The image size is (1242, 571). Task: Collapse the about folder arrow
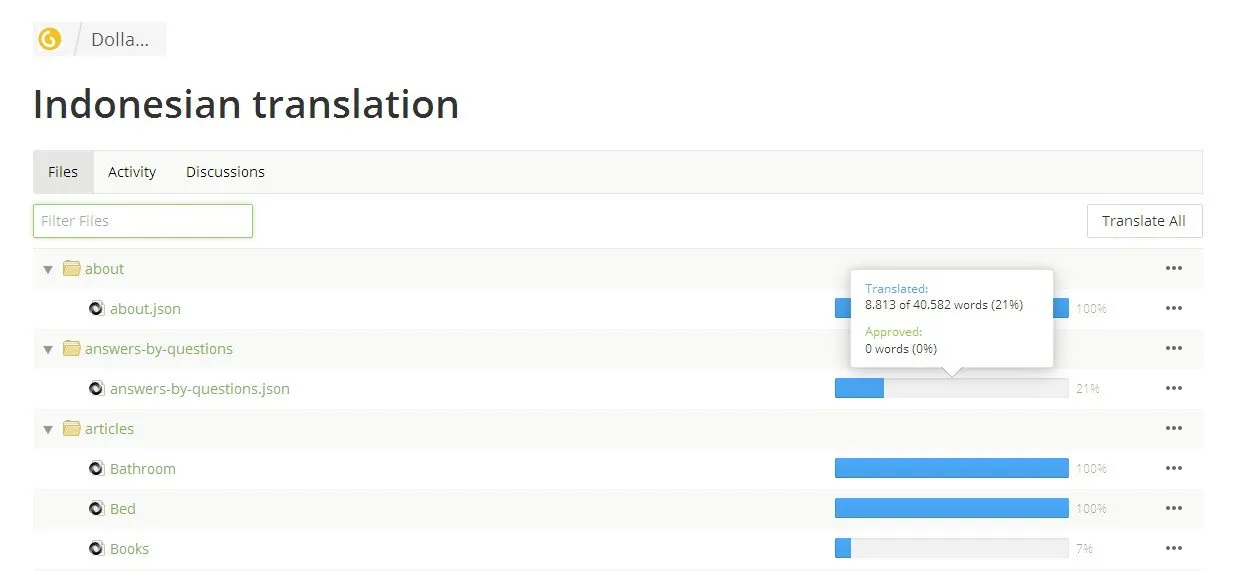point(48,269)
